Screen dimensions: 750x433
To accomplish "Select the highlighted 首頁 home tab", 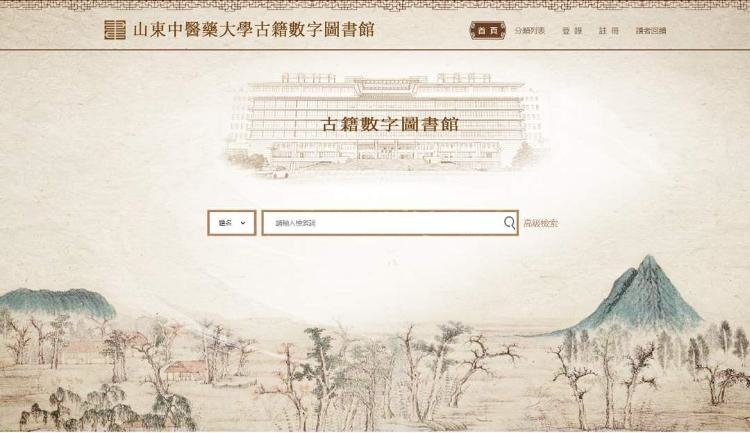I will pyautogui.click(x=487, y=31).
